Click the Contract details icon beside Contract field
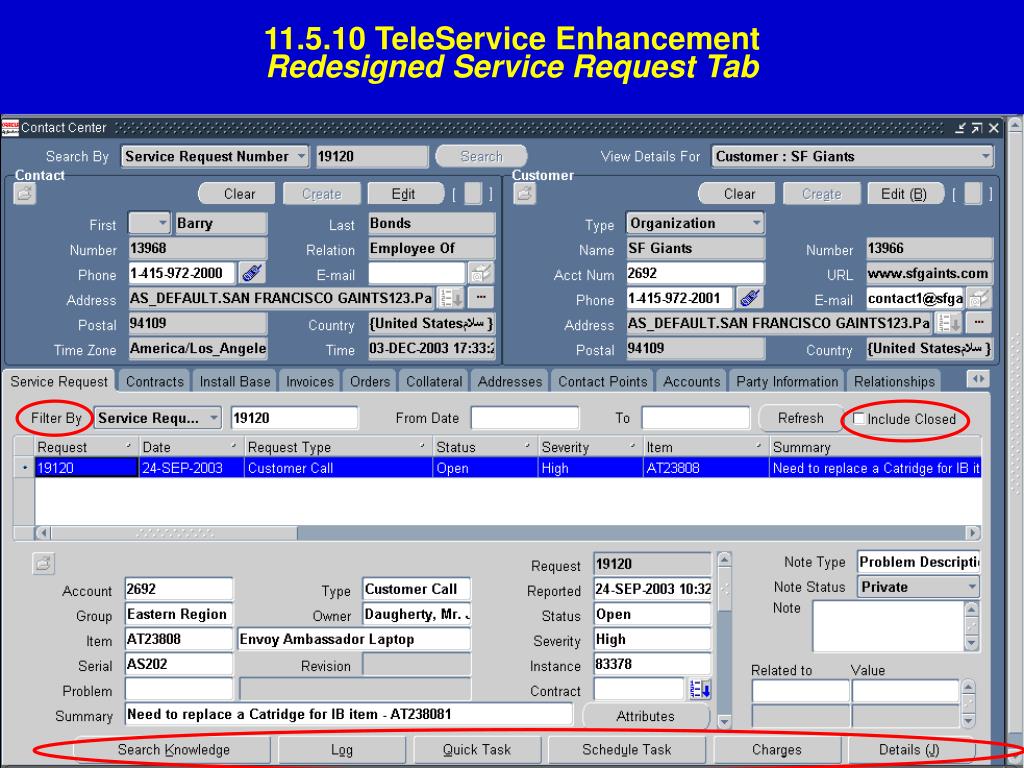 tap(699, 690)
